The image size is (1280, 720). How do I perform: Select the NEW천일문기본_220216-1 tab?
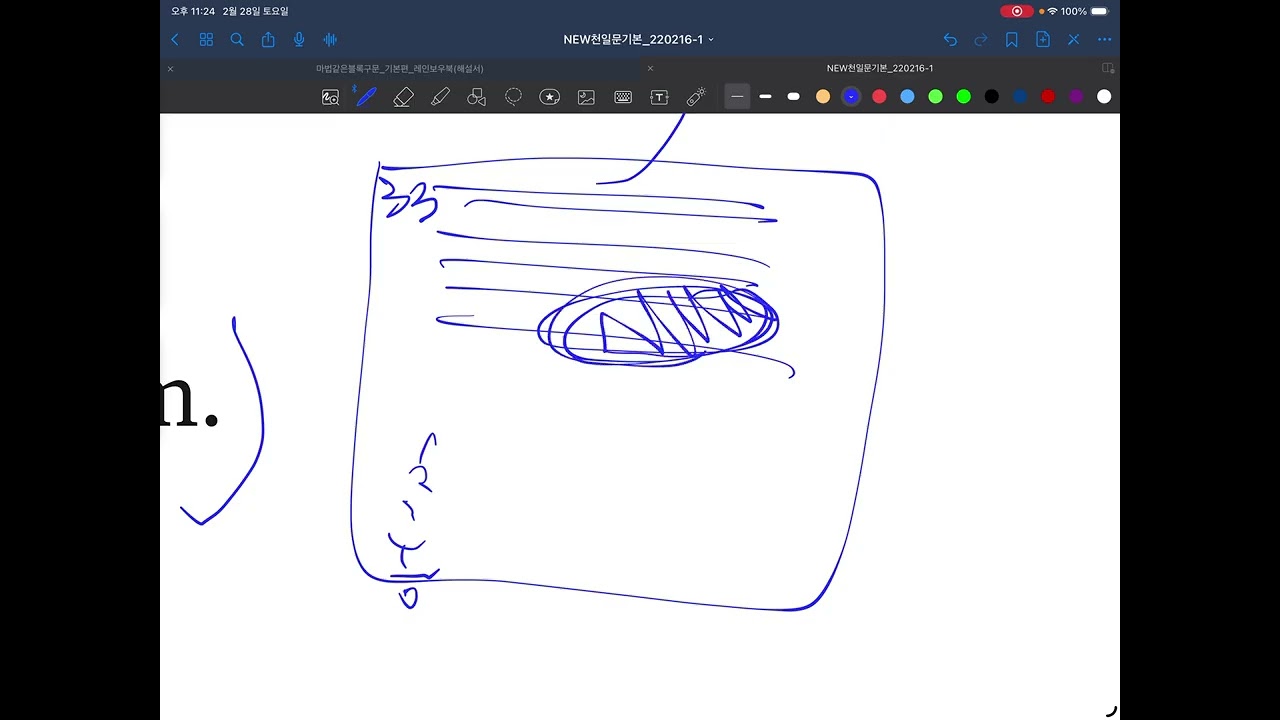click(x=880, y=68)
